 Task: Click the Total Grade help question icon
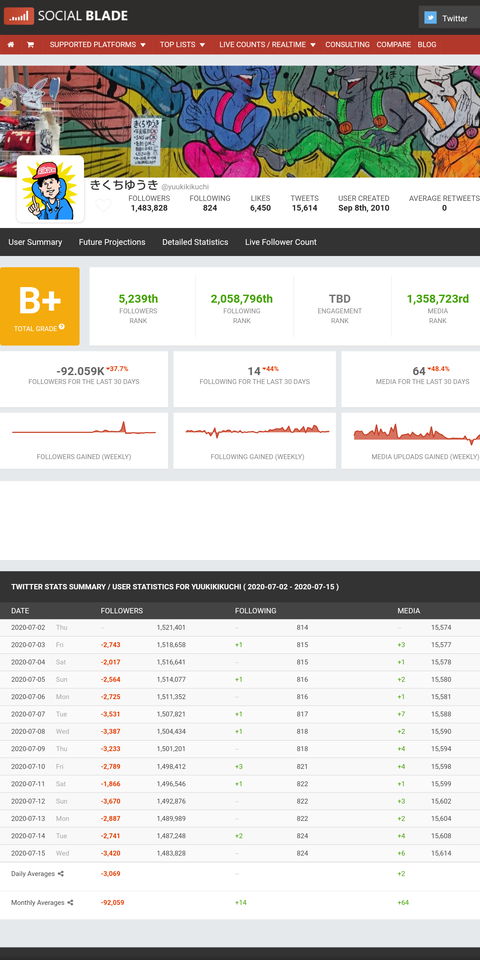point(61,327)
